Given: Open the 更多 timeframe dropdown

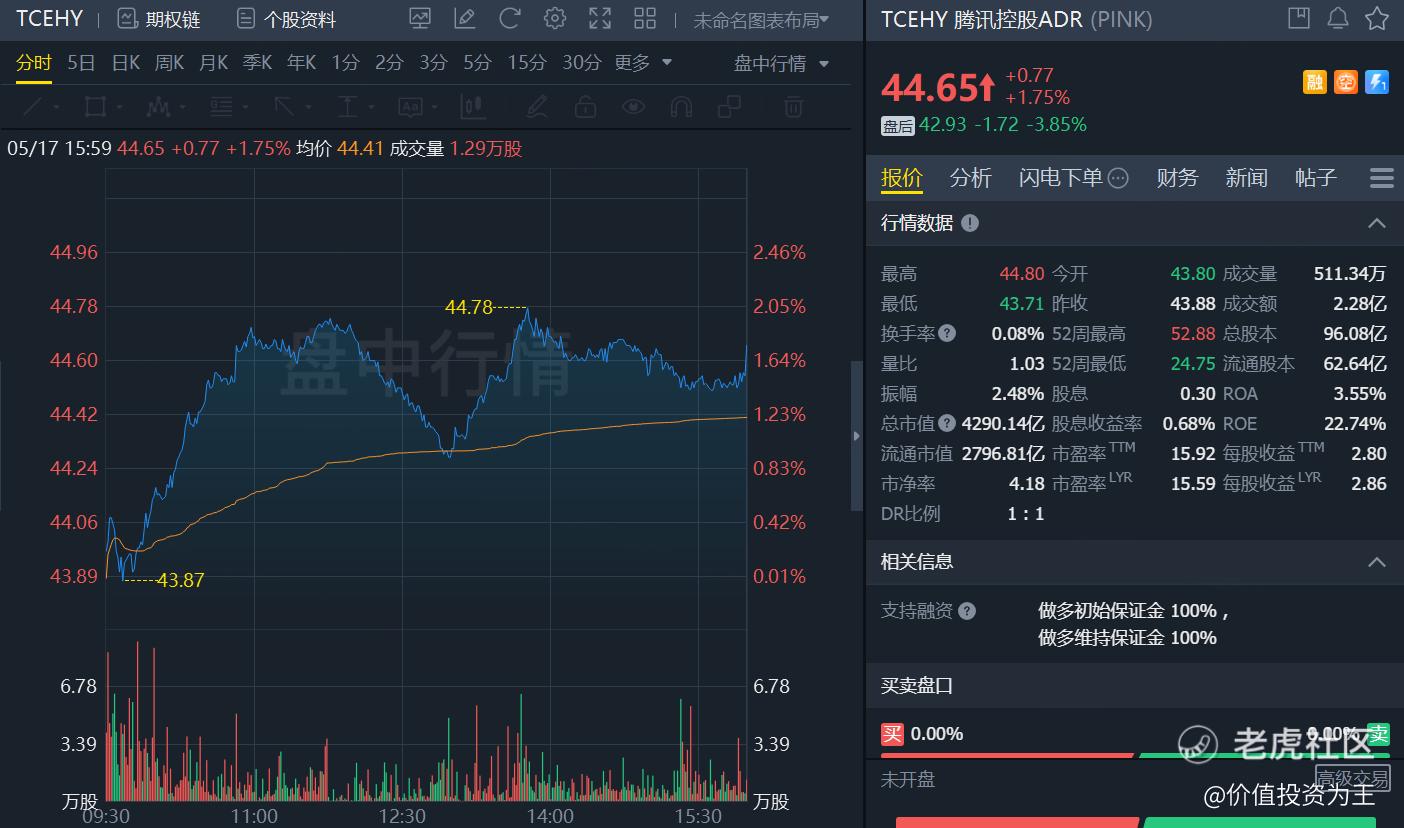Looking at the screenshot, I should (x=643, y=63).
